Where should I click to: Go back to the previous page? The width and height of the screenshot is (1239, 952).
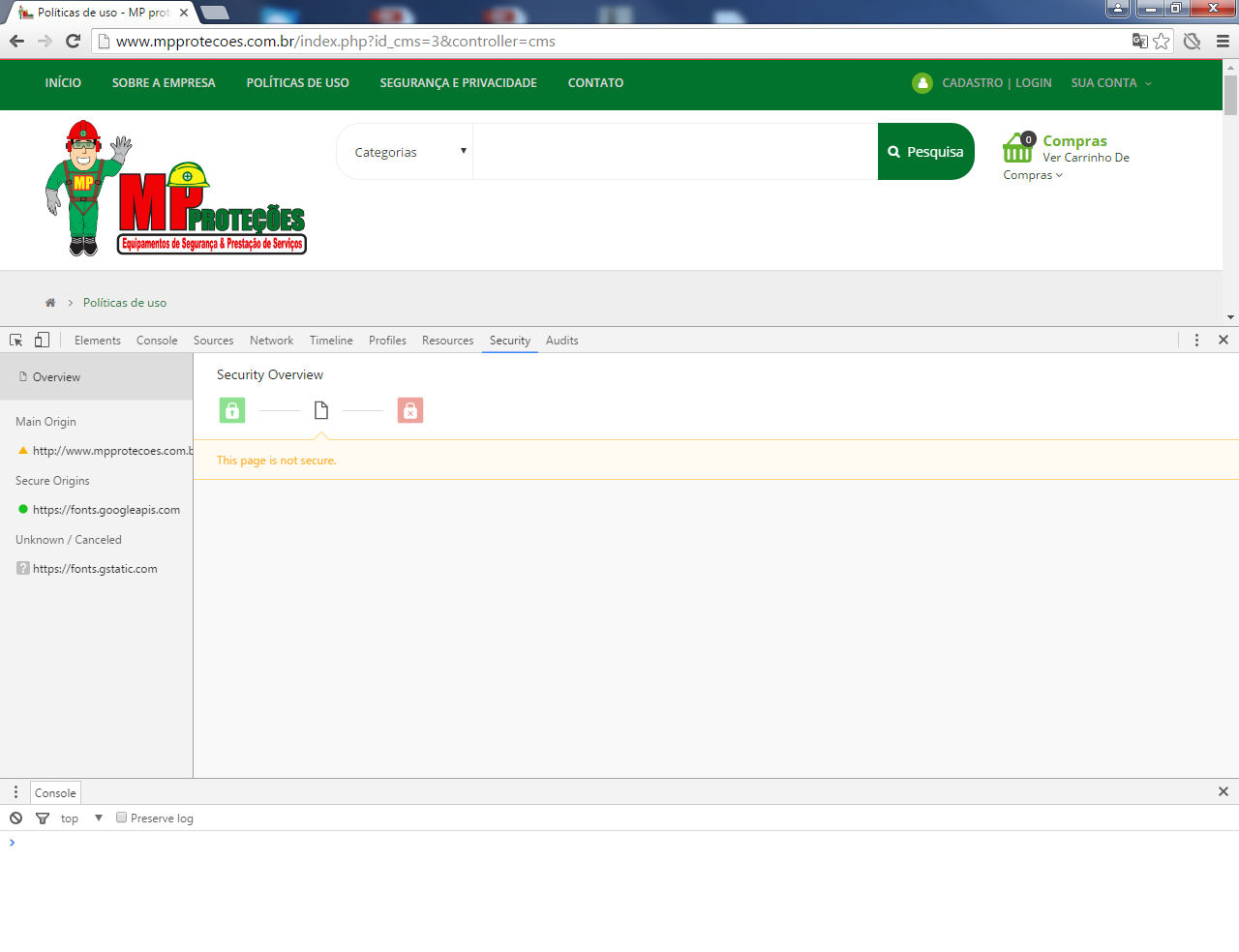tap(16, 41)
